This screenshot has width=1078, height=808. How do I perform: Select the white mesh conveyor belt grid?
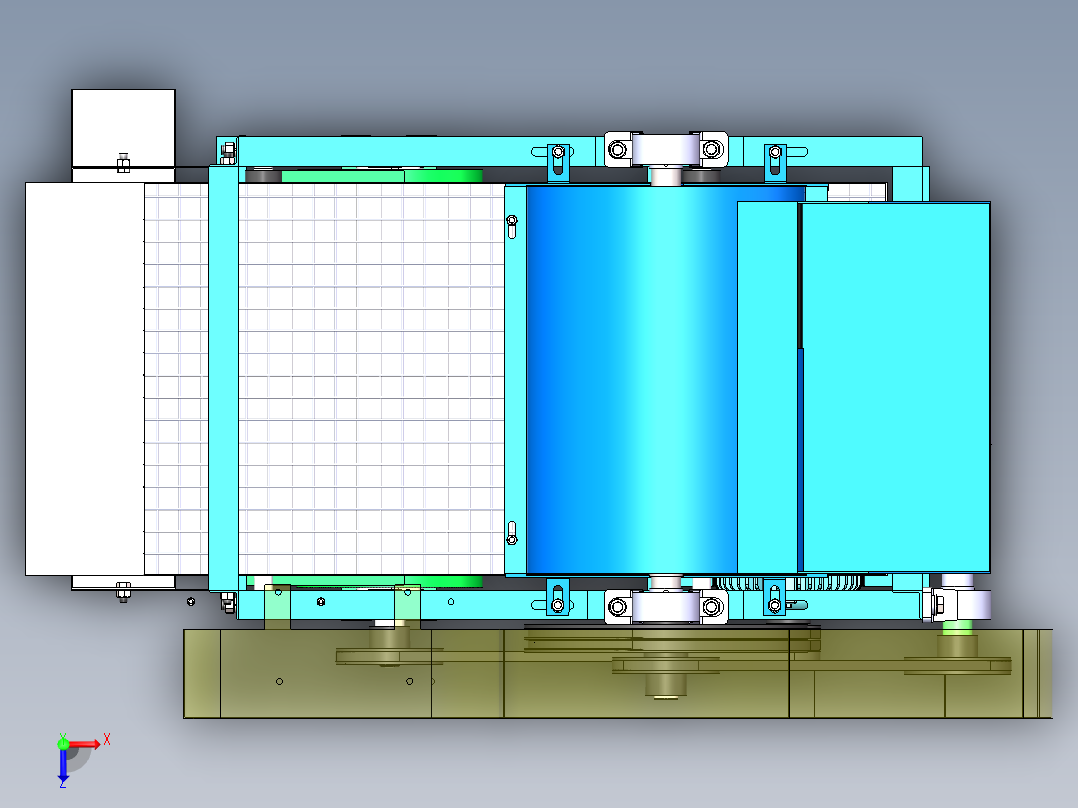click(x=371, y=378)
